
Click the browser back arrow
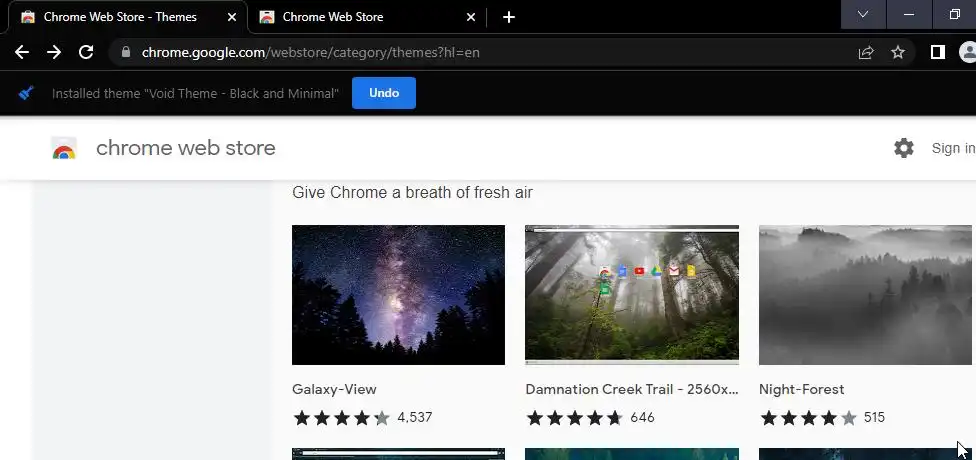point(22,52)
